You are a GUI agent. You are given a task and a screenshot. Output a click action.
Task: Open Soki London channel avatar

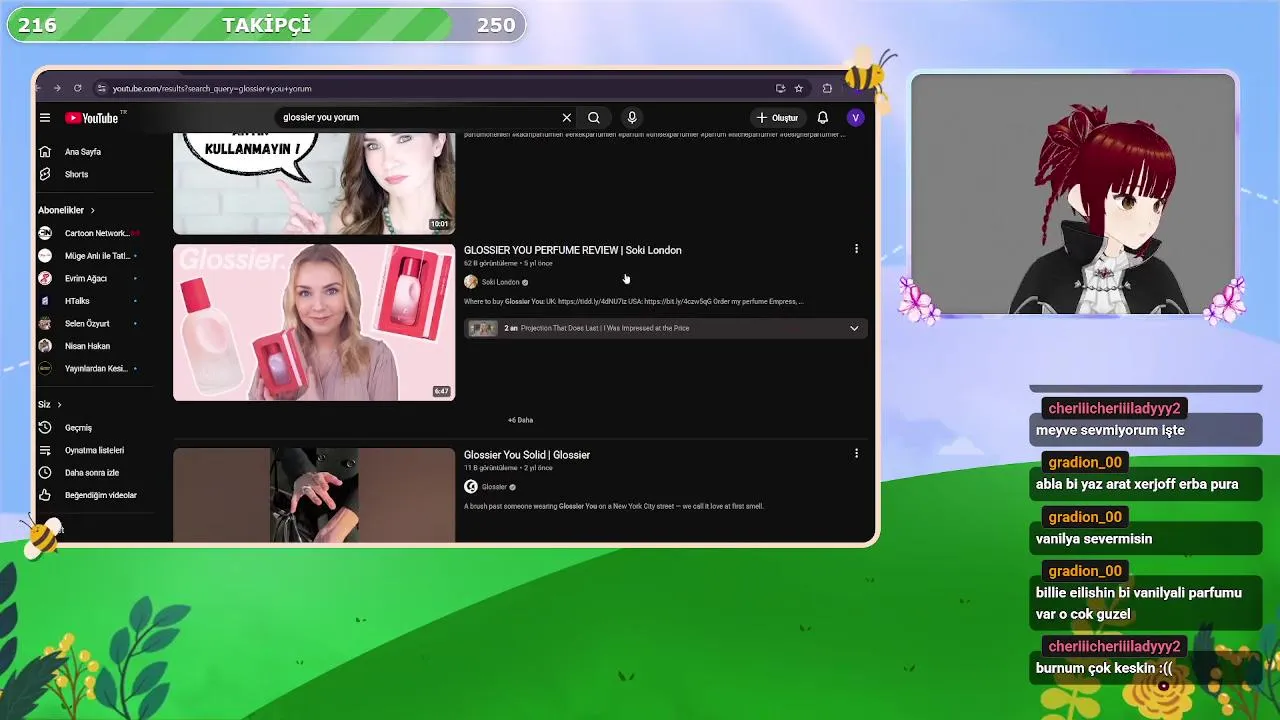click(x=471, y=282)
